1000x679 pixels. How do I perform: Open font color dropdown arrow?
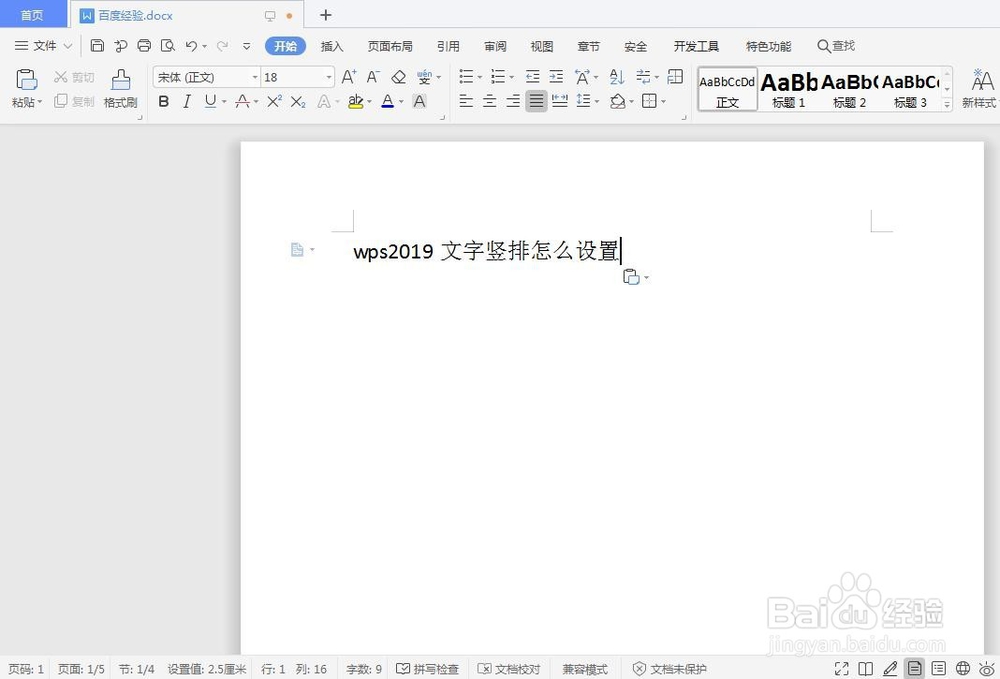click(401, 102)
